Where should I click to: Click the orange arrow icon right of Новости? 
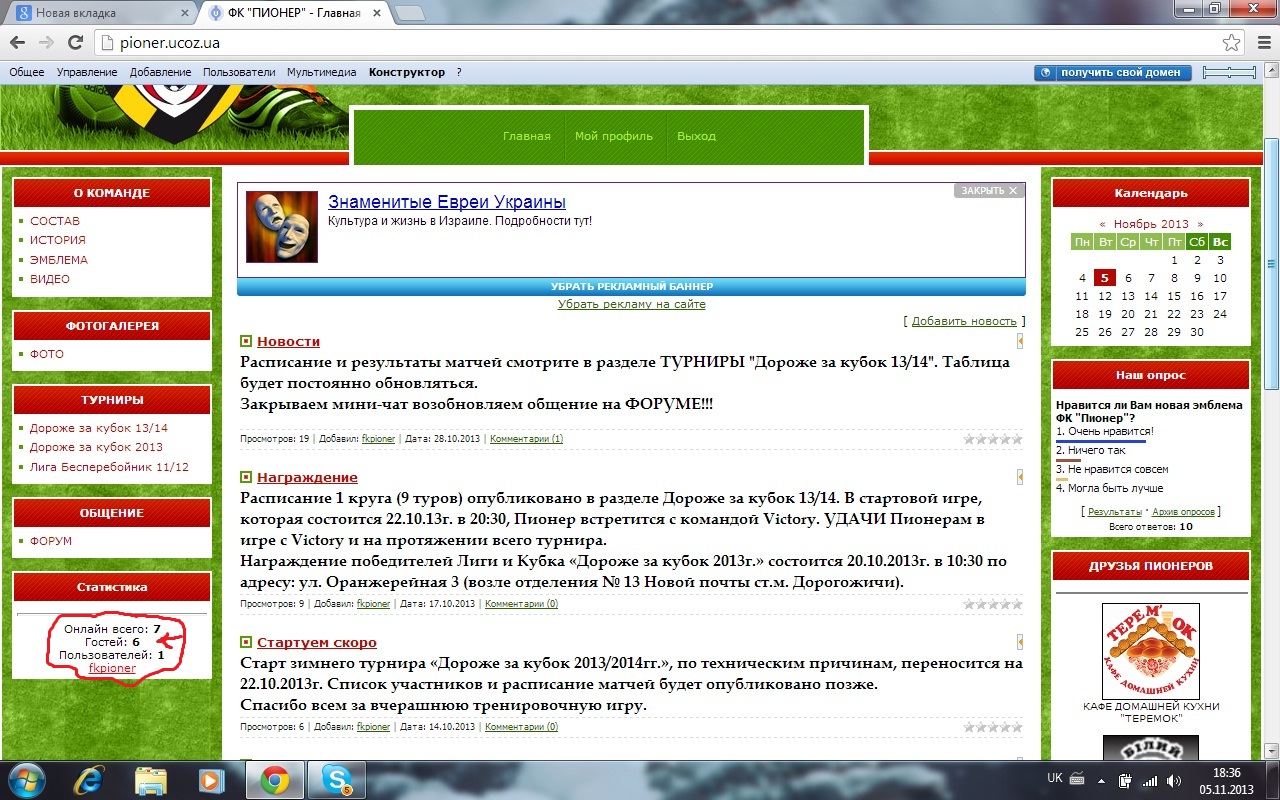1020,341
